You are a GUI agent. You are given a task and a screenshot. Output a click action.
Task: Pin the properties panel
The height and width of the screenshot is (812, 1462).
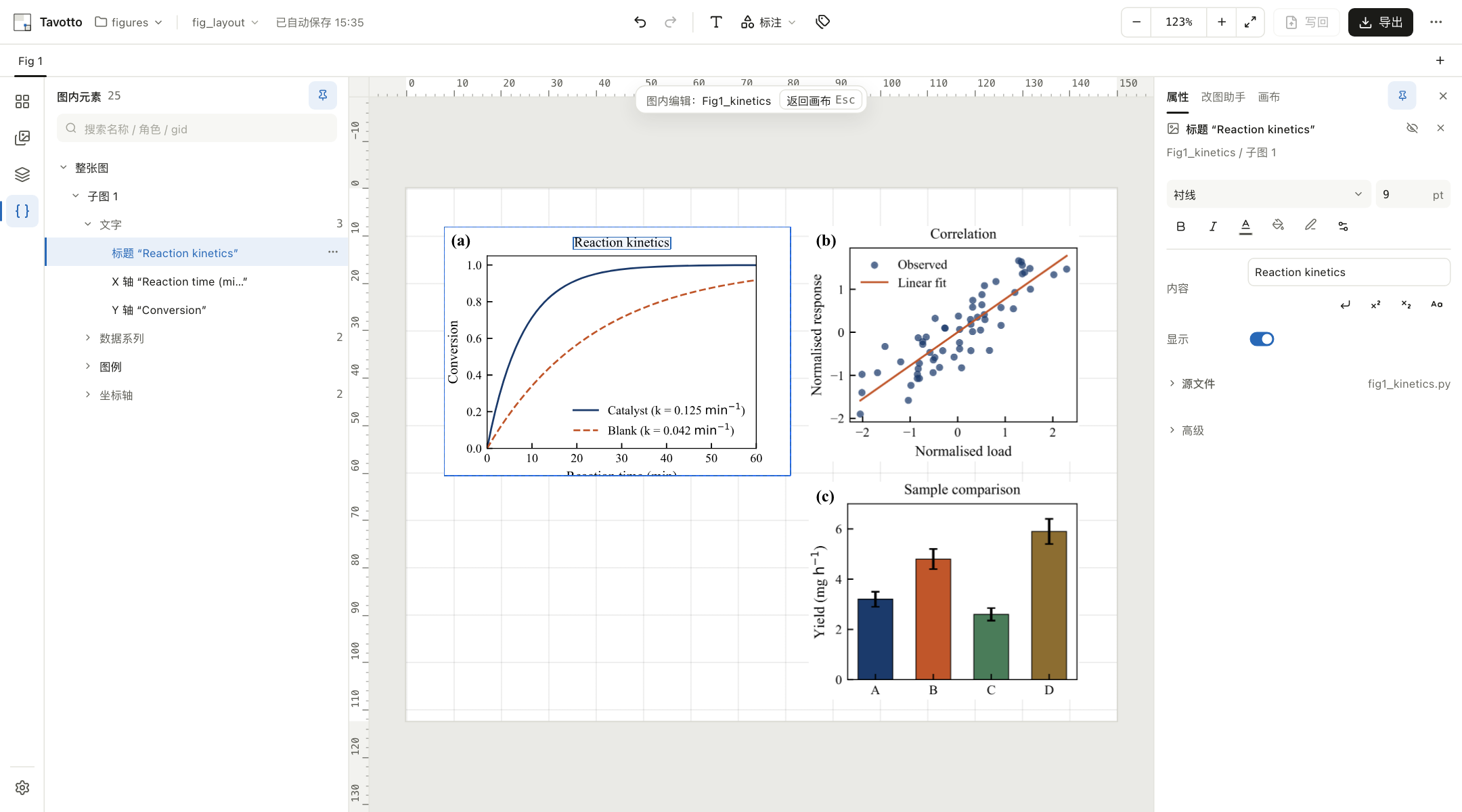click(x=1402, y=96)
